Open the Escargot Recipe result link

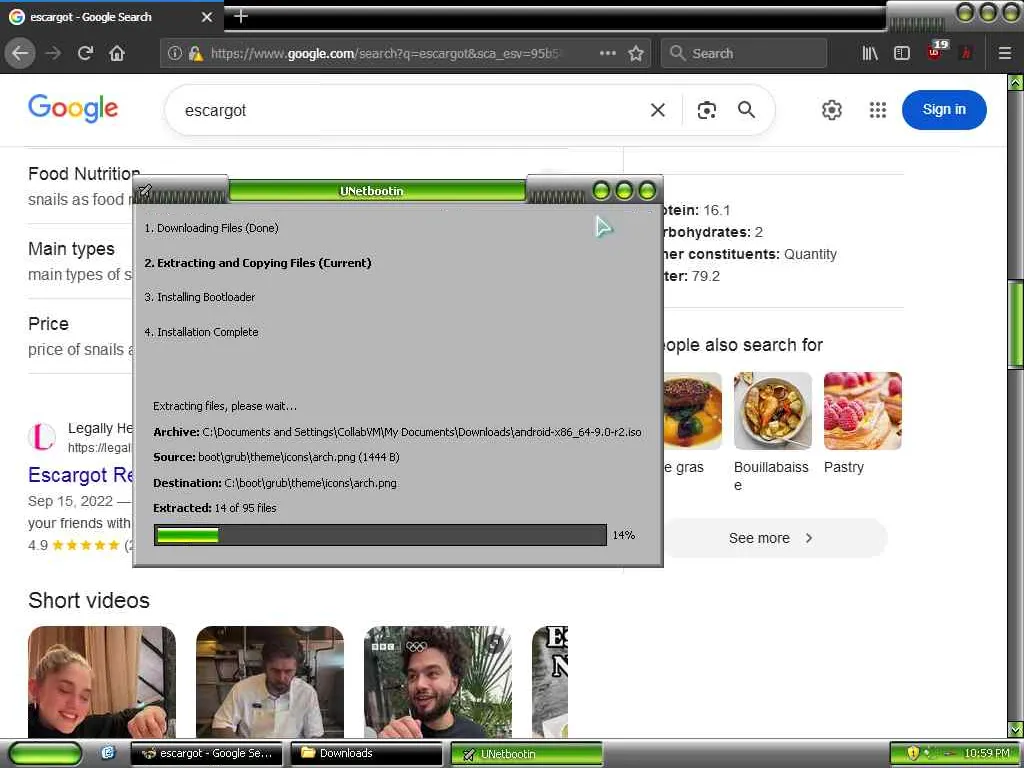pyautogui.click(x=80, y=475)
